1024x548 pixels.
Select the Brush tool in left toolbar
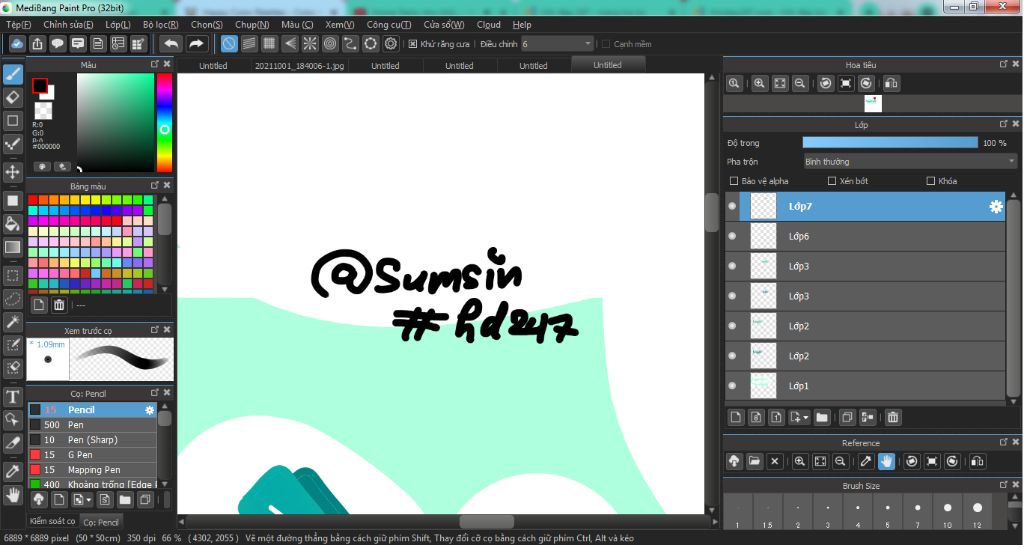tap(12, 74)
